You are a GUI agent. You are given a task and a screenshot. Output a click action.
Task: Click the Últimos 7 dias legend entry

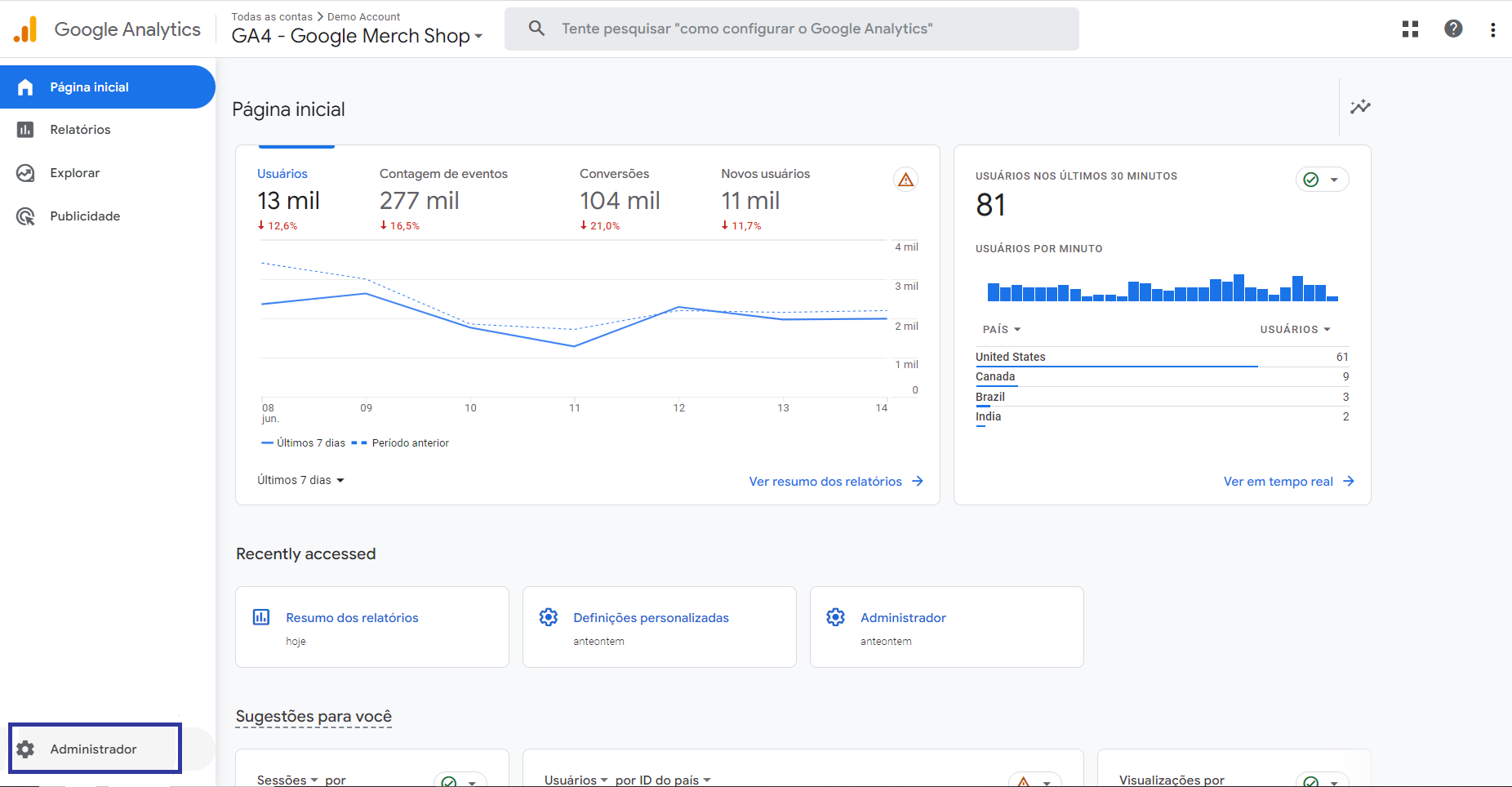point(303,442)
